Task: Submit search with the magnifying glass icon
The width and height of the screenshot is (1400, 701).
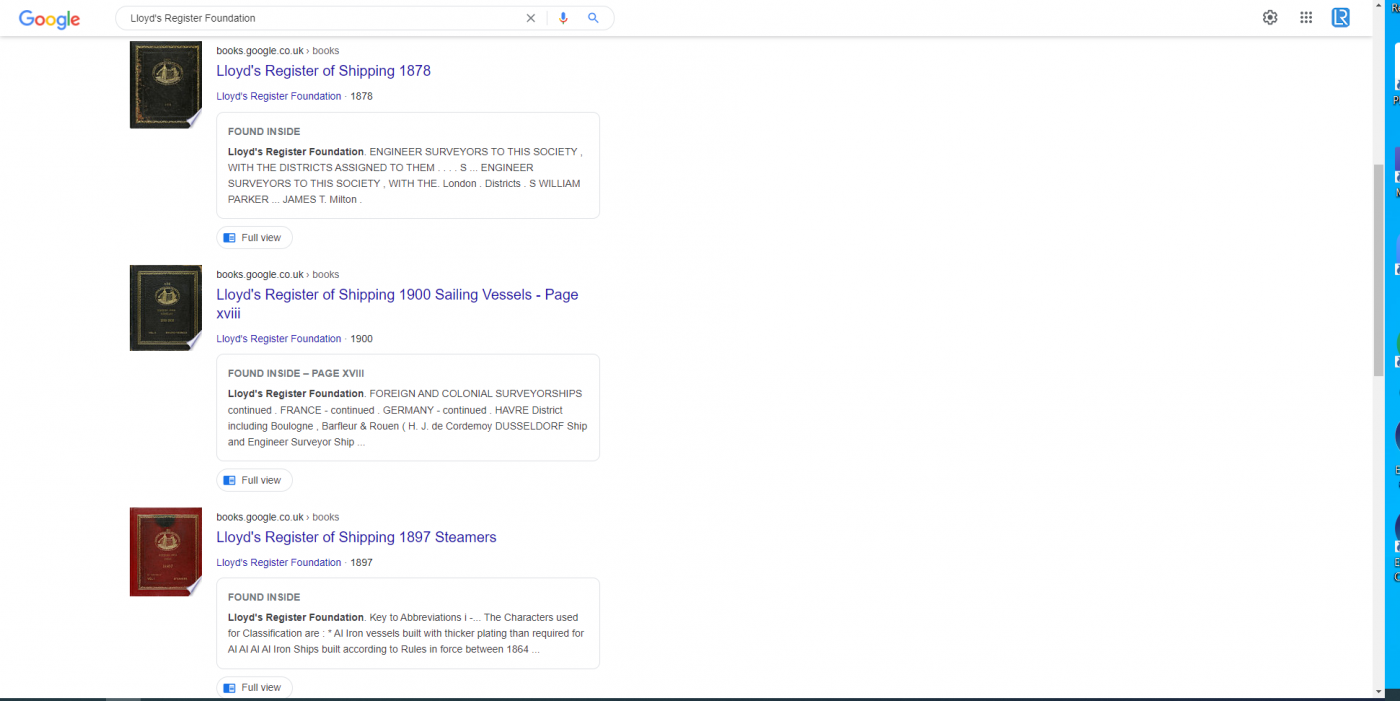Action: click(x=593, y=18)
